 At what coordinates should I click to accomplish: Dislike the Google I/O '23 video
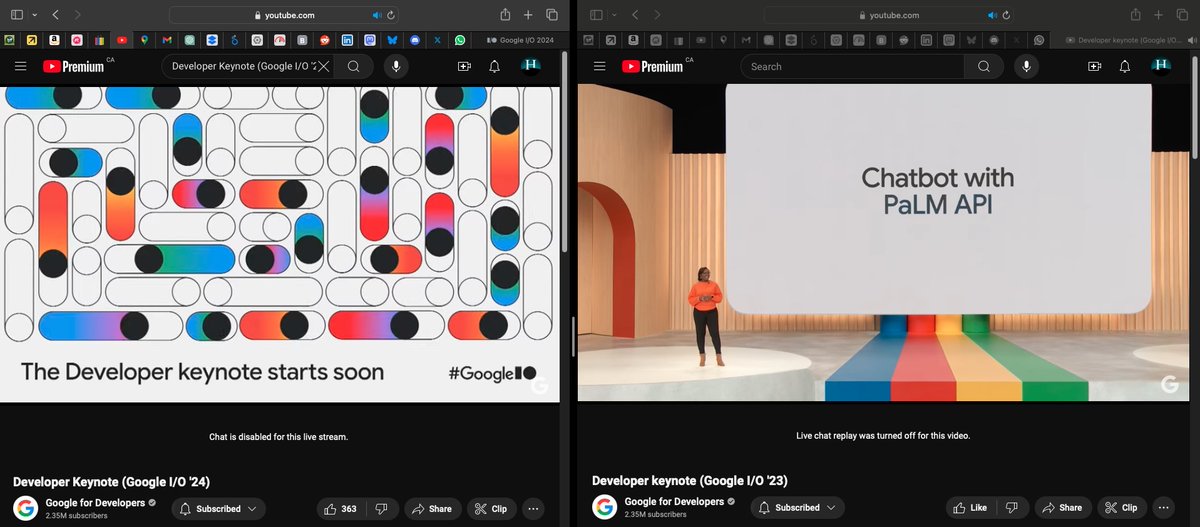1012,508
